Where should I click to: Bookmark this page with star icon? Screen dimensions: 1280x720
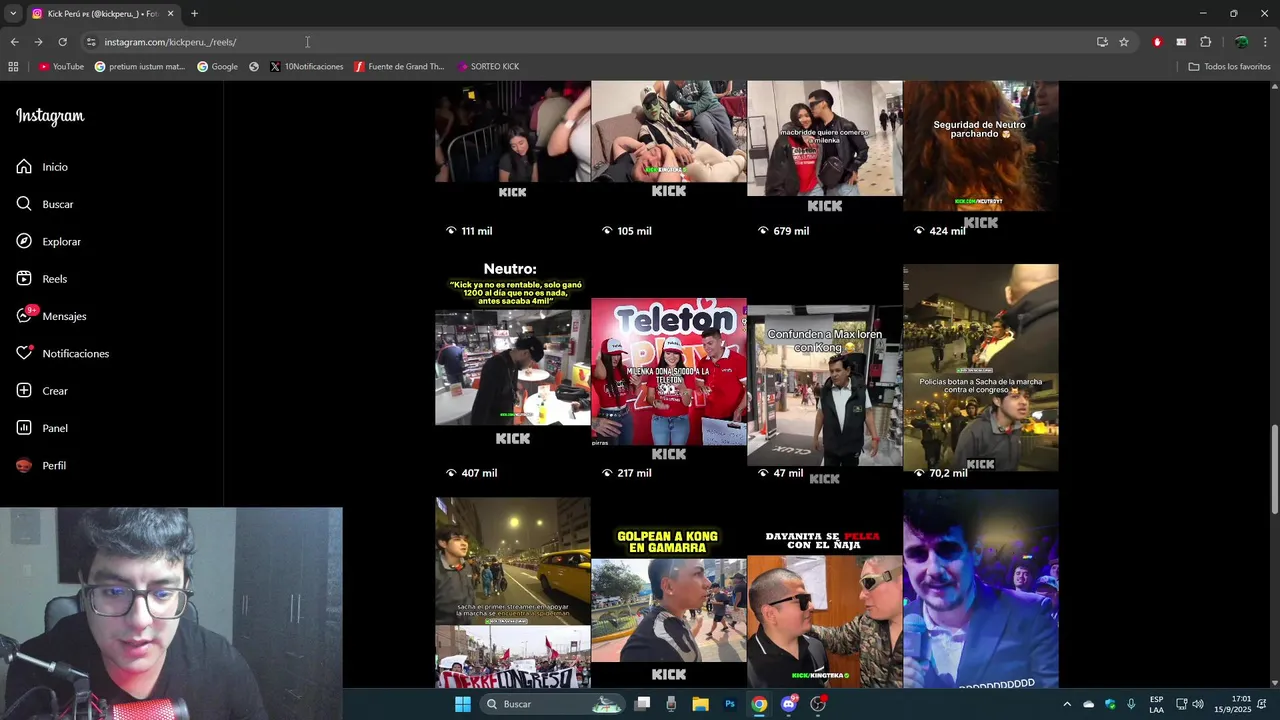(1124, 42)
